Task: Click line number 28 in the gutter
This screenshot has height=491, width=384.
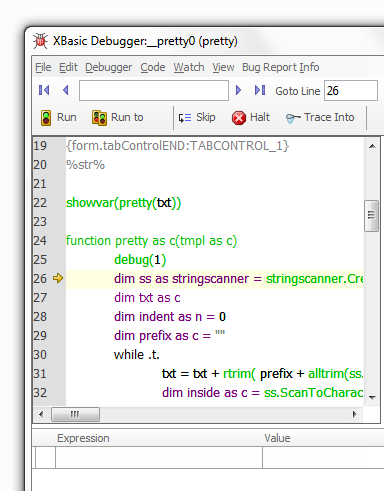Action: (x=40, y=317)
